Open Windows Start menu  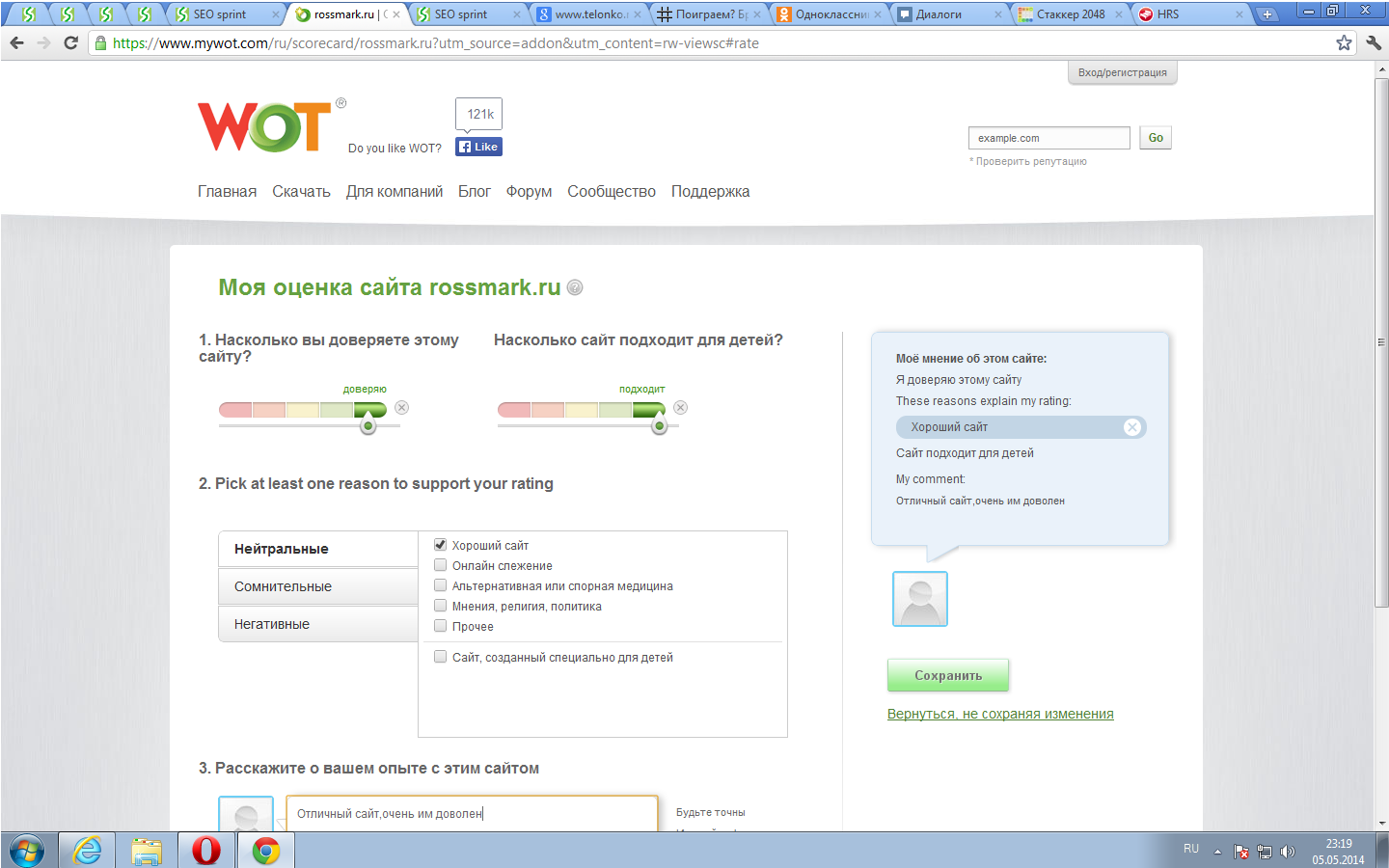click(26, 851)
